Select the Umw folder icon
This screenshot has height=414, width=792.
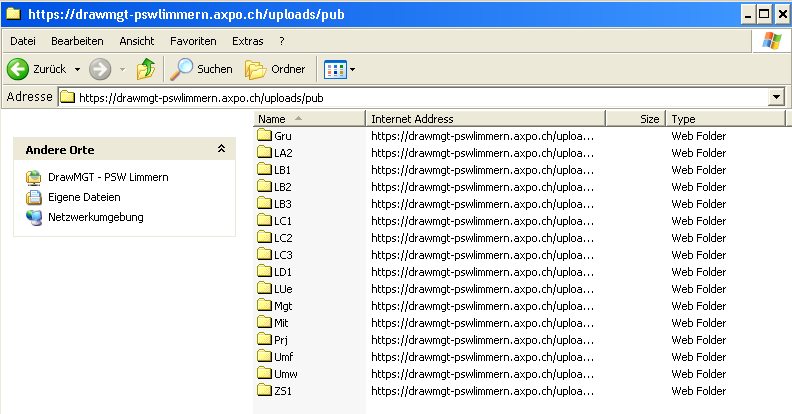[264, 373]
